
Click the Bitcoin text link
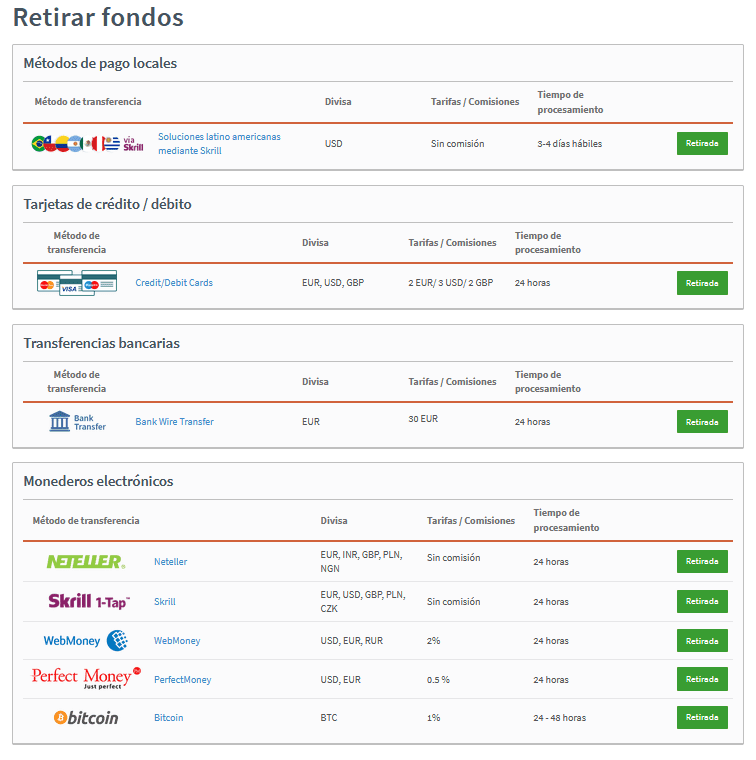(168, 718)
